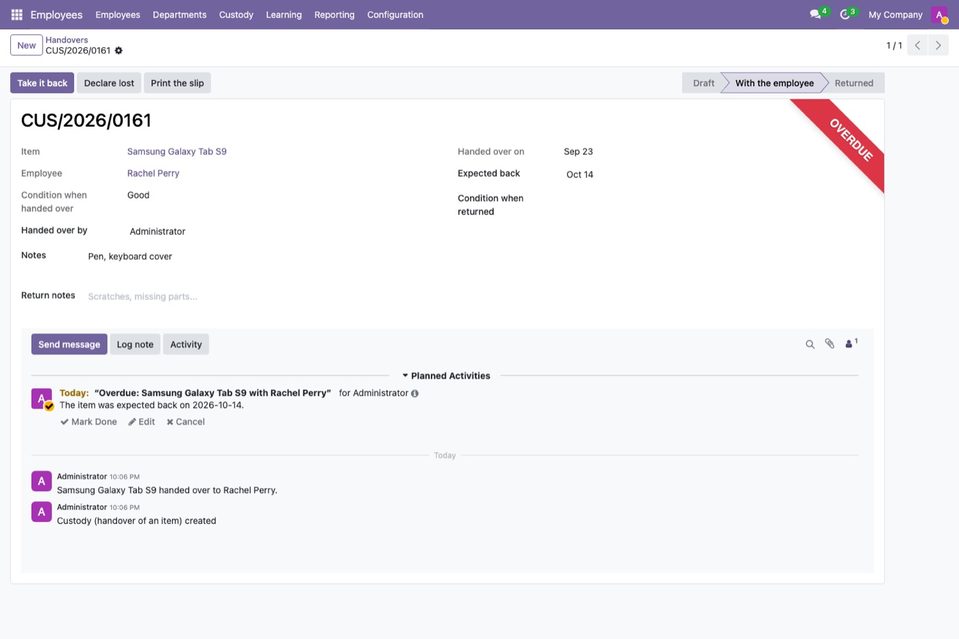
Task: Click Declare lost button
Action: click(109, 83)
